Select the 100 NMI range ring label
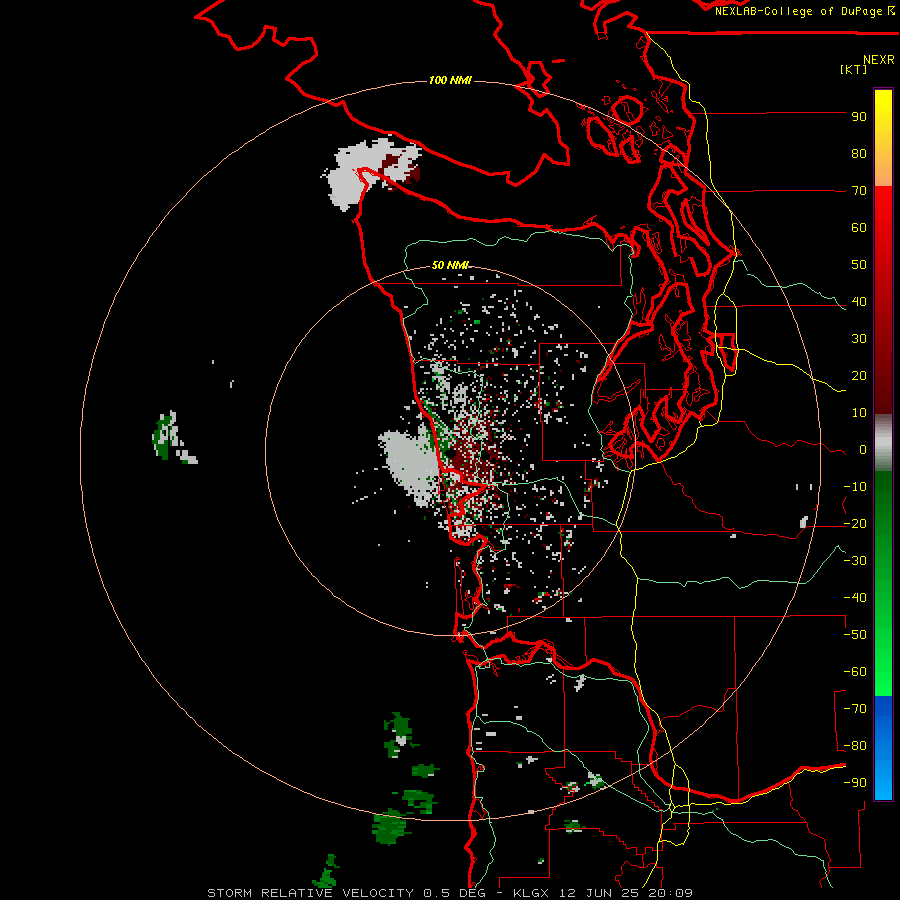 tap(451, 80)
